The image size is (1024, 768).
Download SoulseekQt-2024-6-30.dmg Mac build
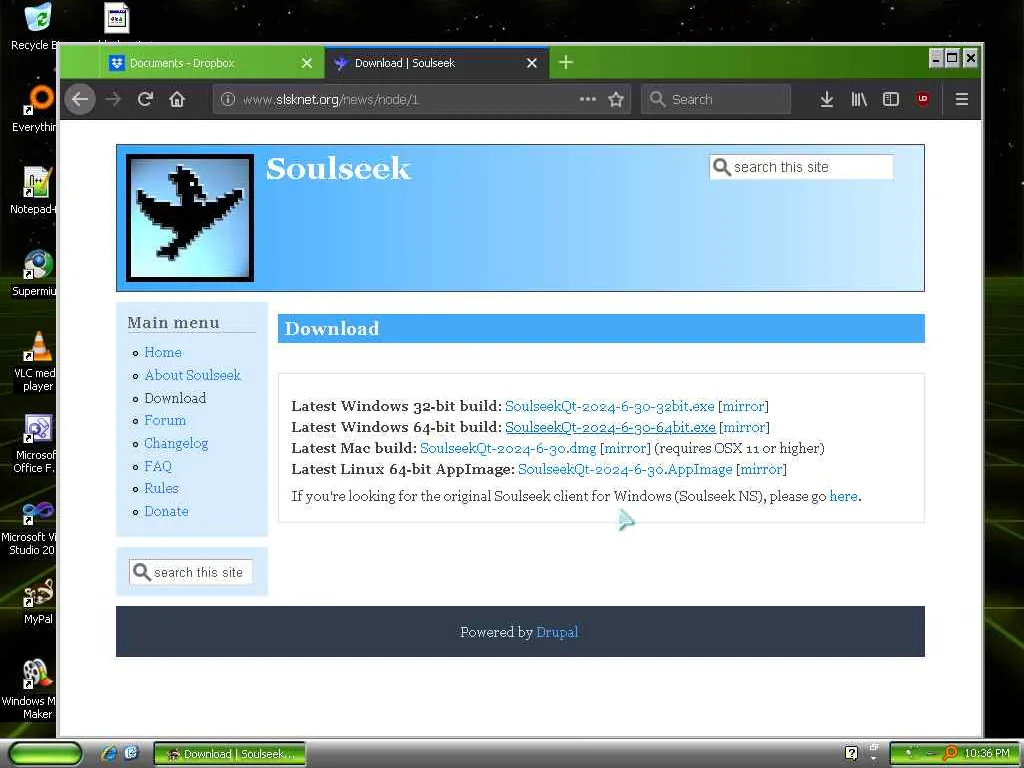(x=508, y=448)
